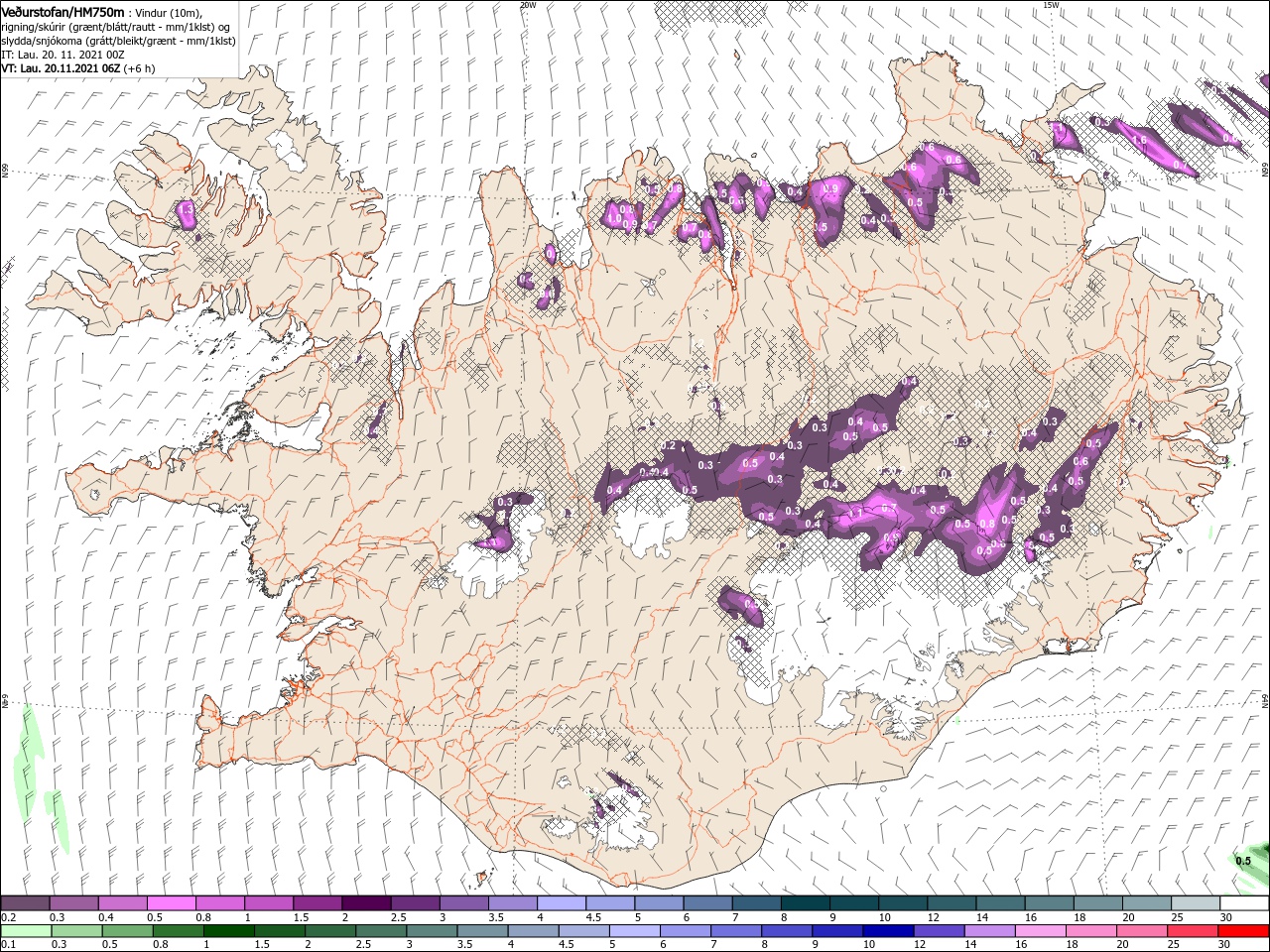Select the bright red 30 mm rain swatch

click(1243, 931)
